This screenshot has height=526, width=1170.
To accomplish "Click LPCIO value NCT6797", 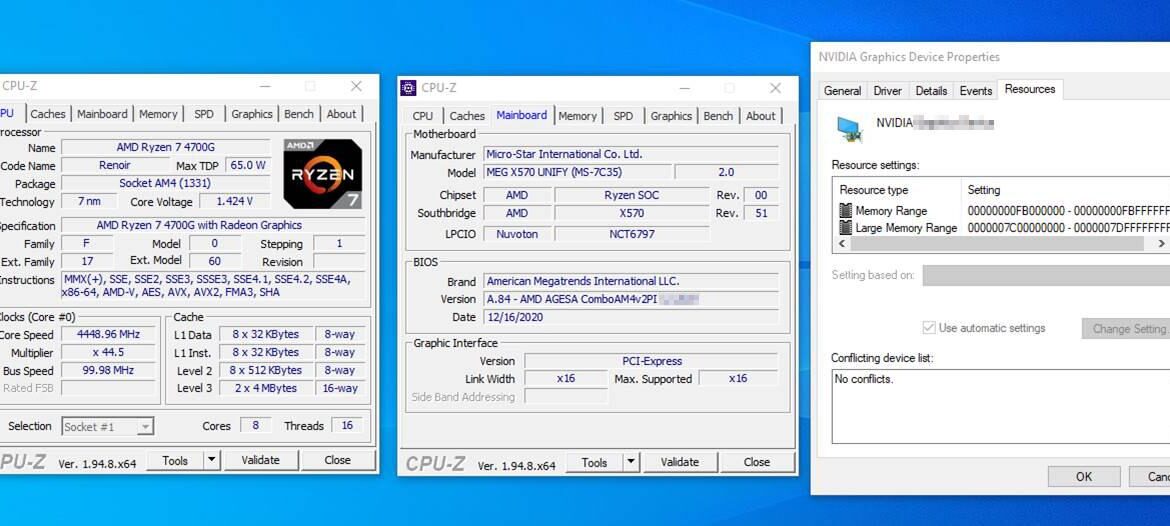I will (632, 234).
